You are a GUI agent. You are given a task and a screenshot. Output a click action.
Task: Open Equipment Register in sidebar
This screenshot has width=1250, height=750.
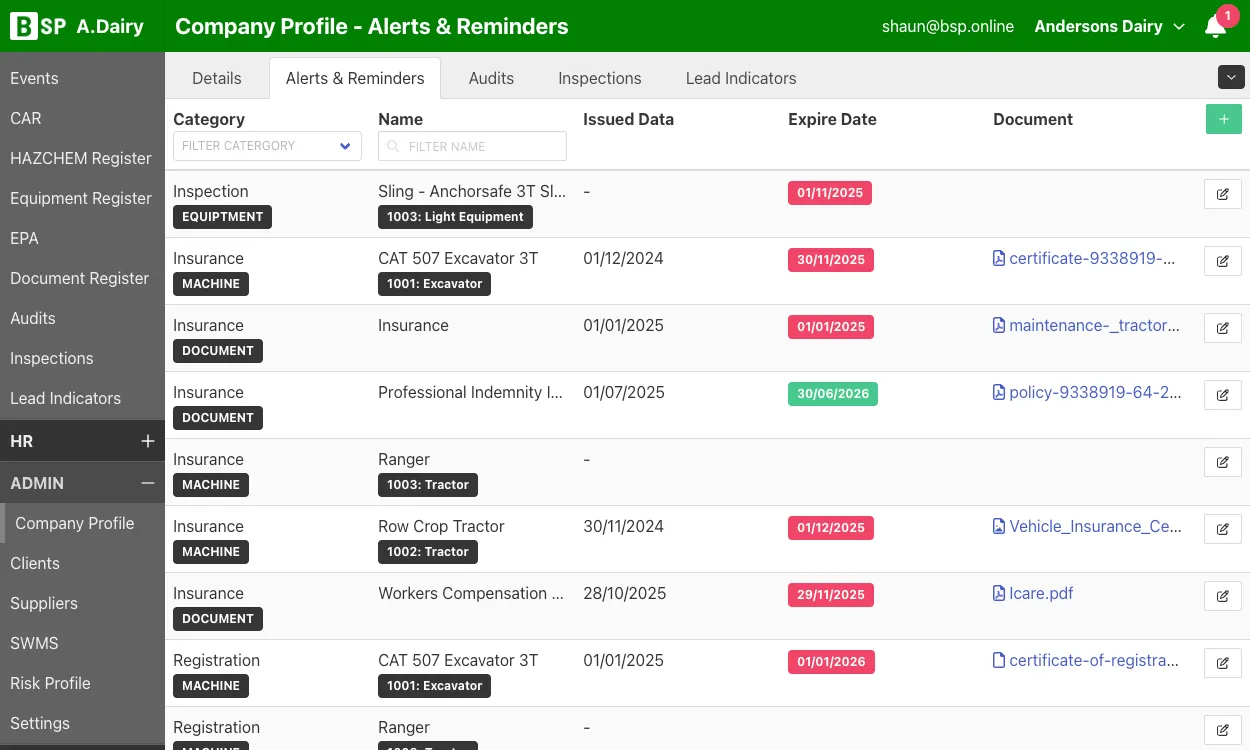[82, 198]
